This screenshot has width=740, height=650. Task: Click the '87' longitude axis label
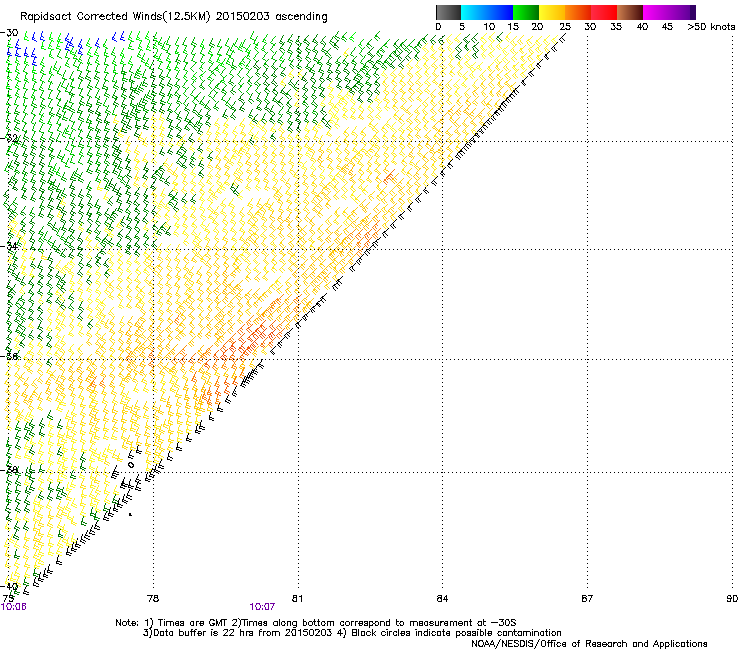click(x=587, y=599)
